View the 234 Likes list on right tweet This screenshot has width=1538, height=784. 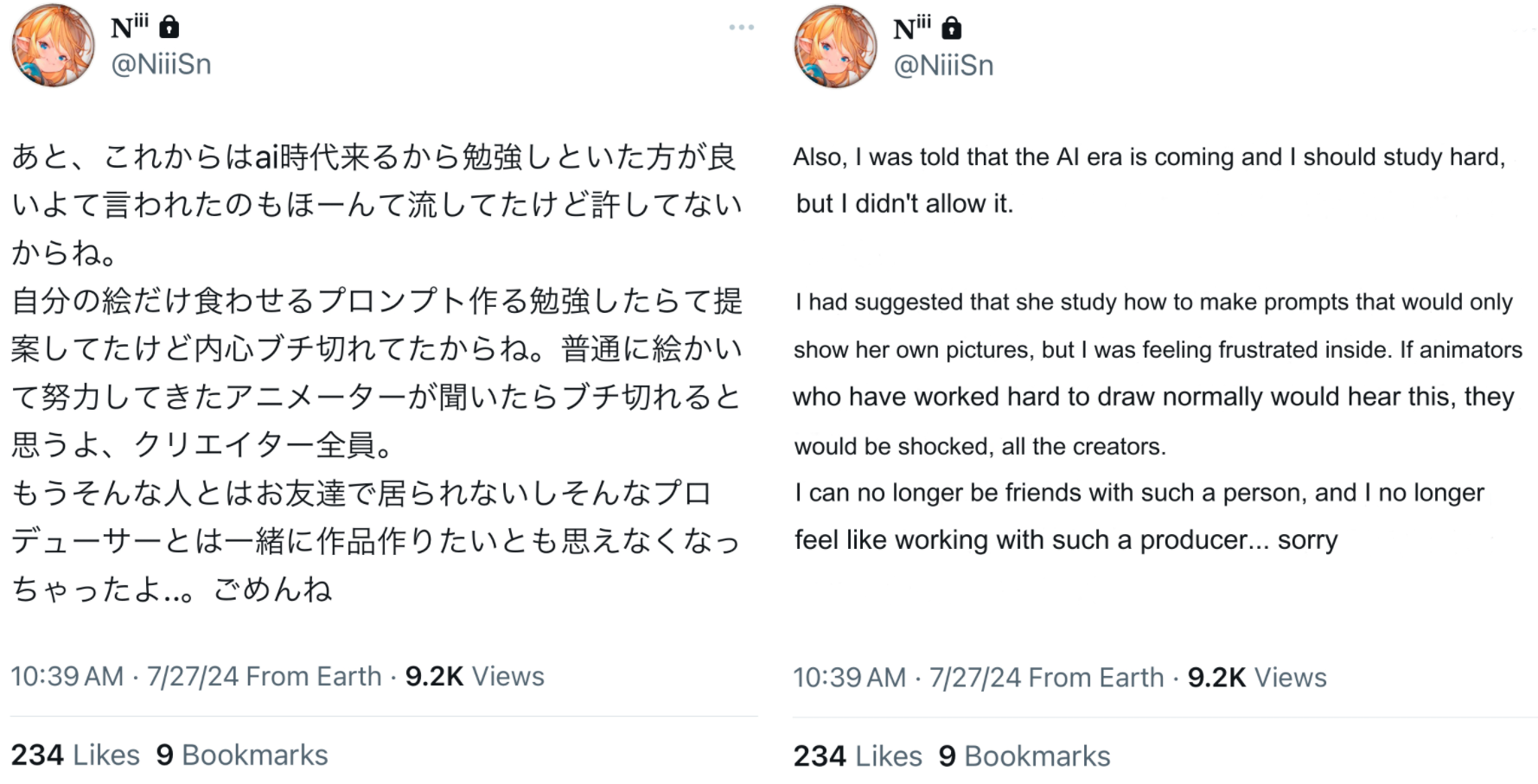click(x=858, y=756)
